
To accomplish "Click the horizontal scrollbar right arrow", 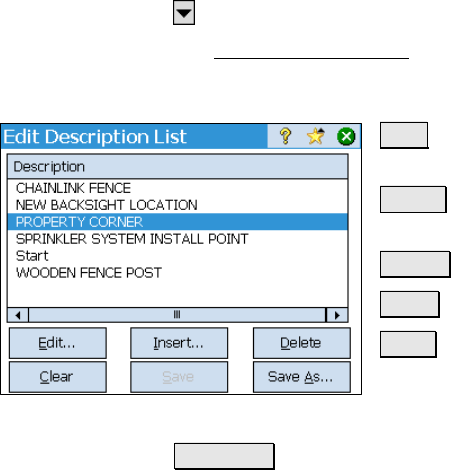I will 337,315.
